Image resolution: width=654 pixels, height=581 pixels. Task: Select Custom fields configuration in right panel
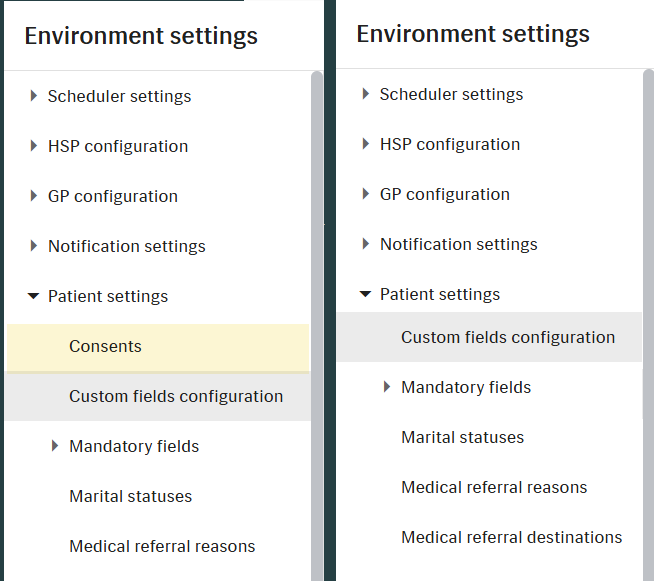tap(489, 337)
